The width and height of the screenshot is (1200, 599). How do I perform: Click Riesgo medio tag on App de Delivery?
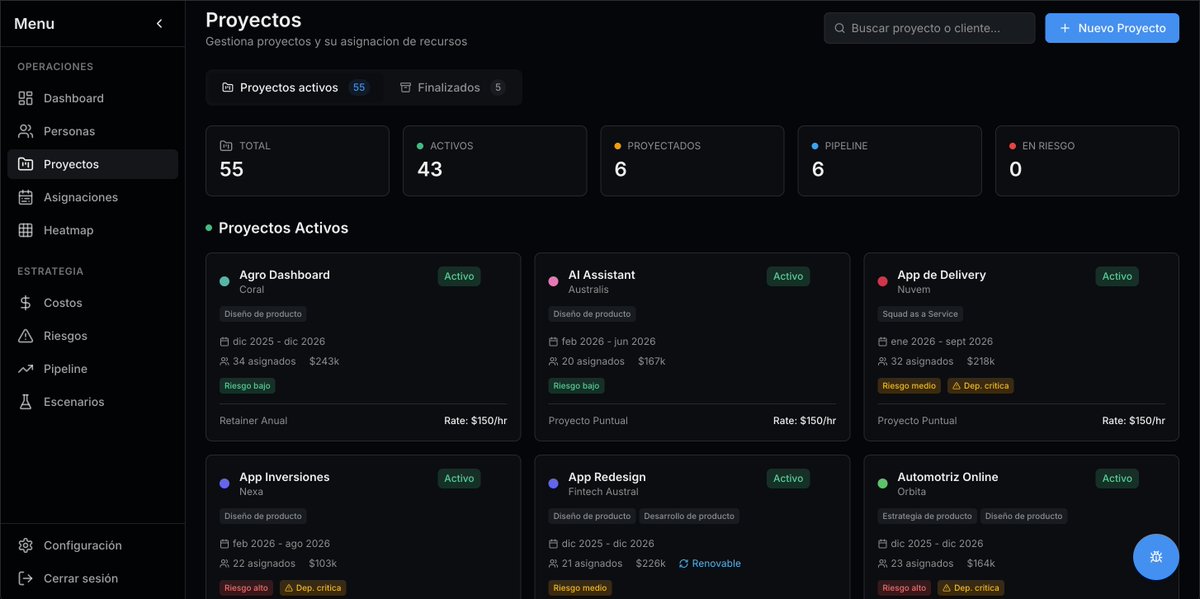pos(908,386)
